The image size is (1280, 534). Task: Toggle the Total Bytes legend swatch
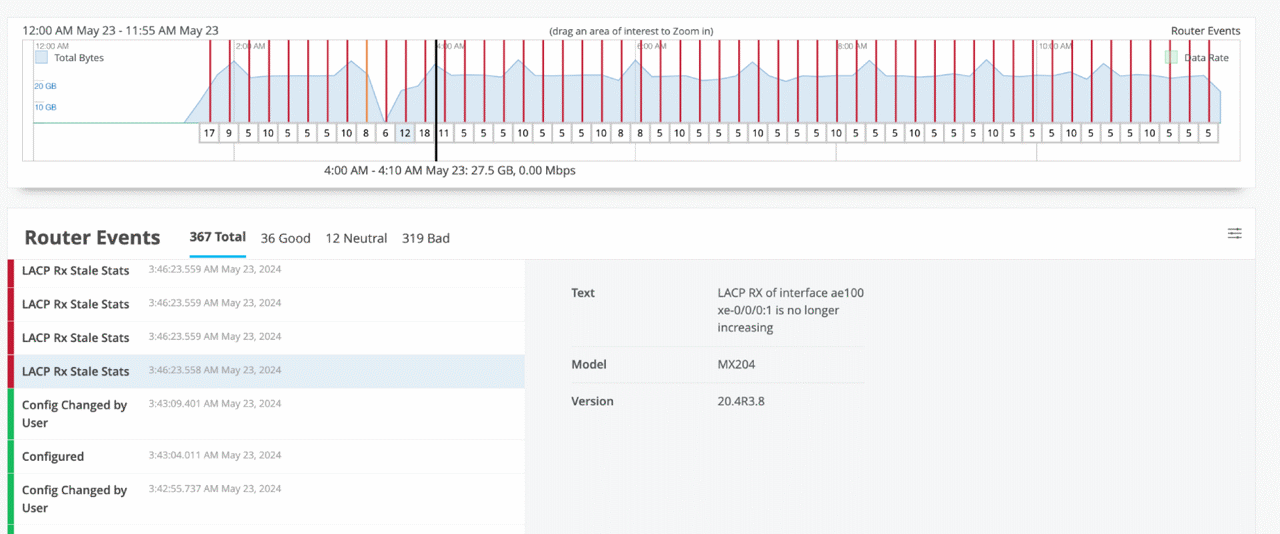pyautogui.click(x=41, y=58)
